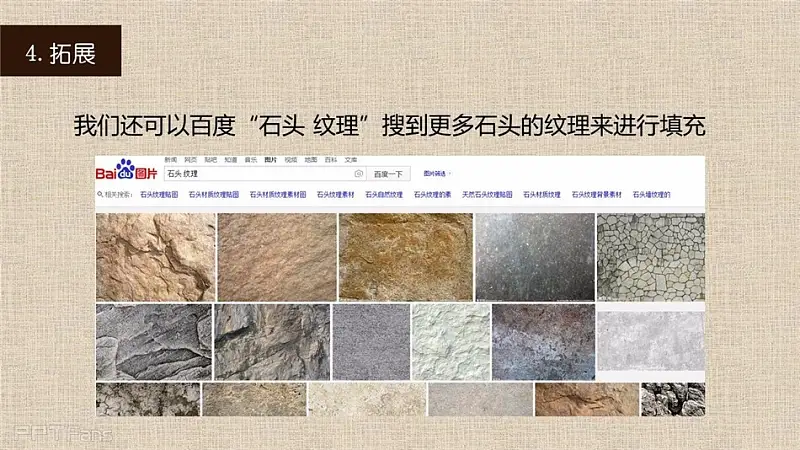The image size is (800, 450).
Task: Open the golden-brown stone thumbnail in top row
Action: (405, 256)
